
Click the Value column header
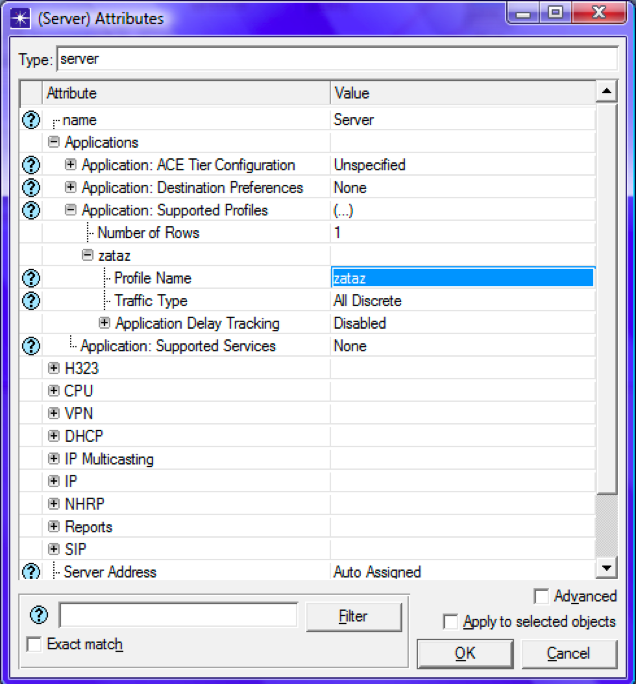(463, 93)
